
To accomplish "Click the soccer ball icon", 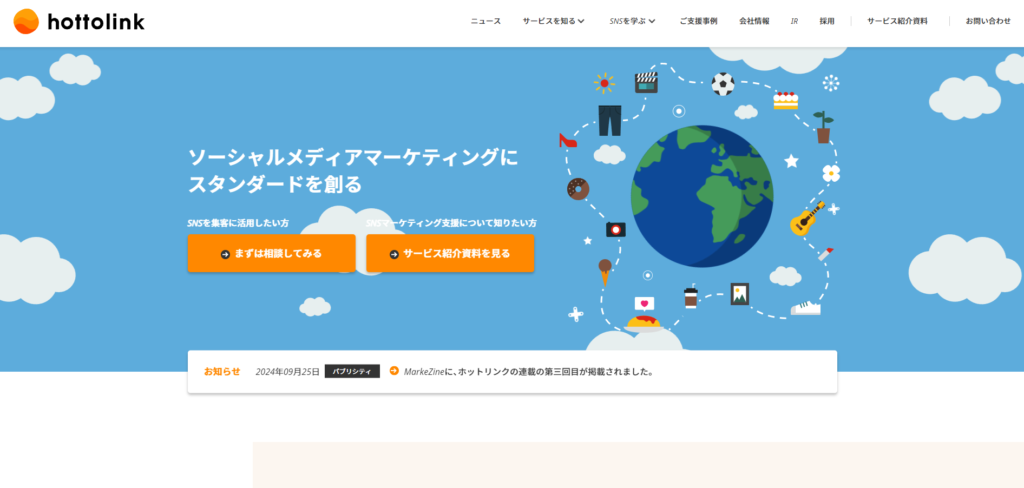I will point(723,84).
